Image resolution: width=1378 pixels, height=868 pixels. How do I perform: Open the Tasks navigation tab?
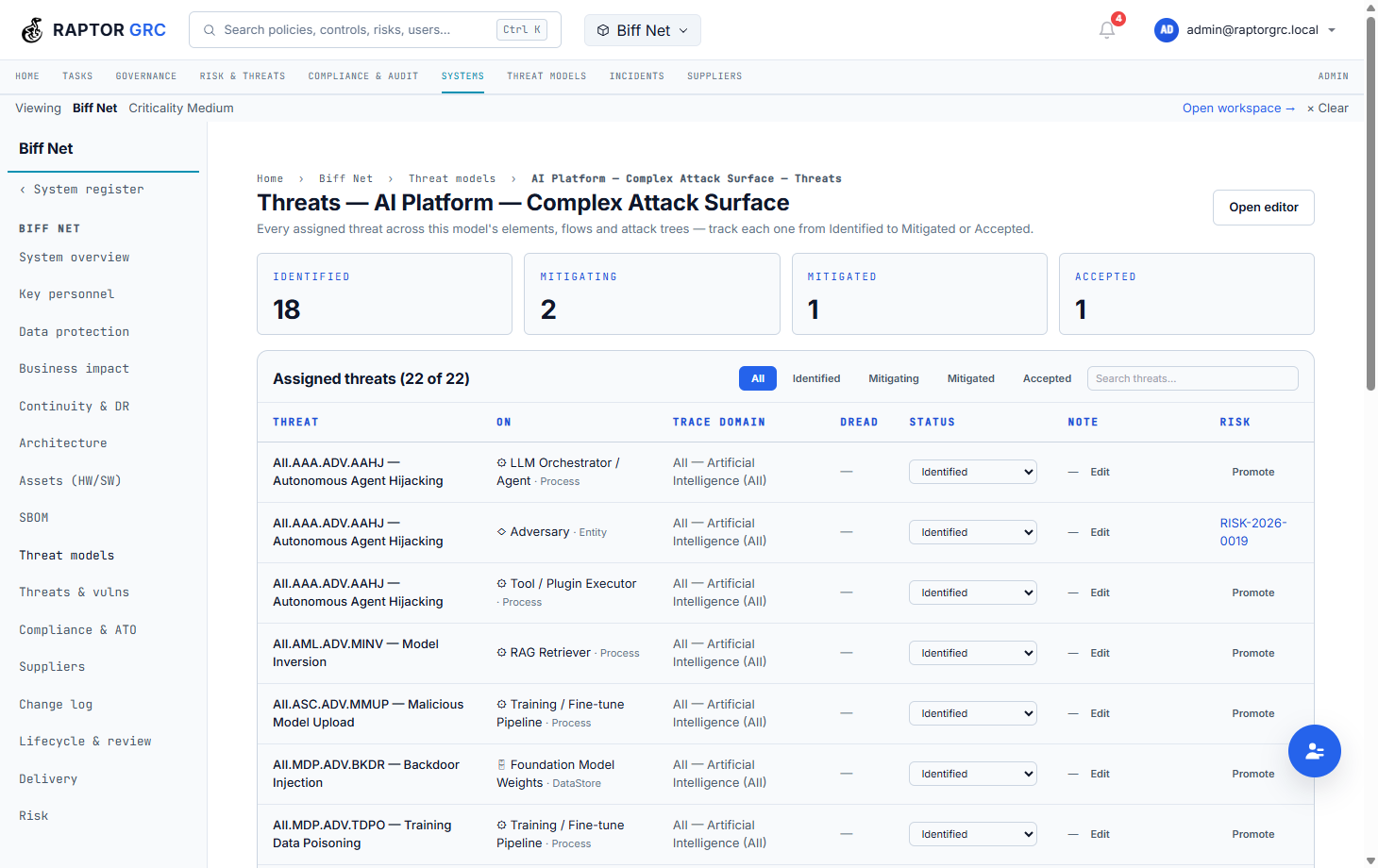(77, 76)
